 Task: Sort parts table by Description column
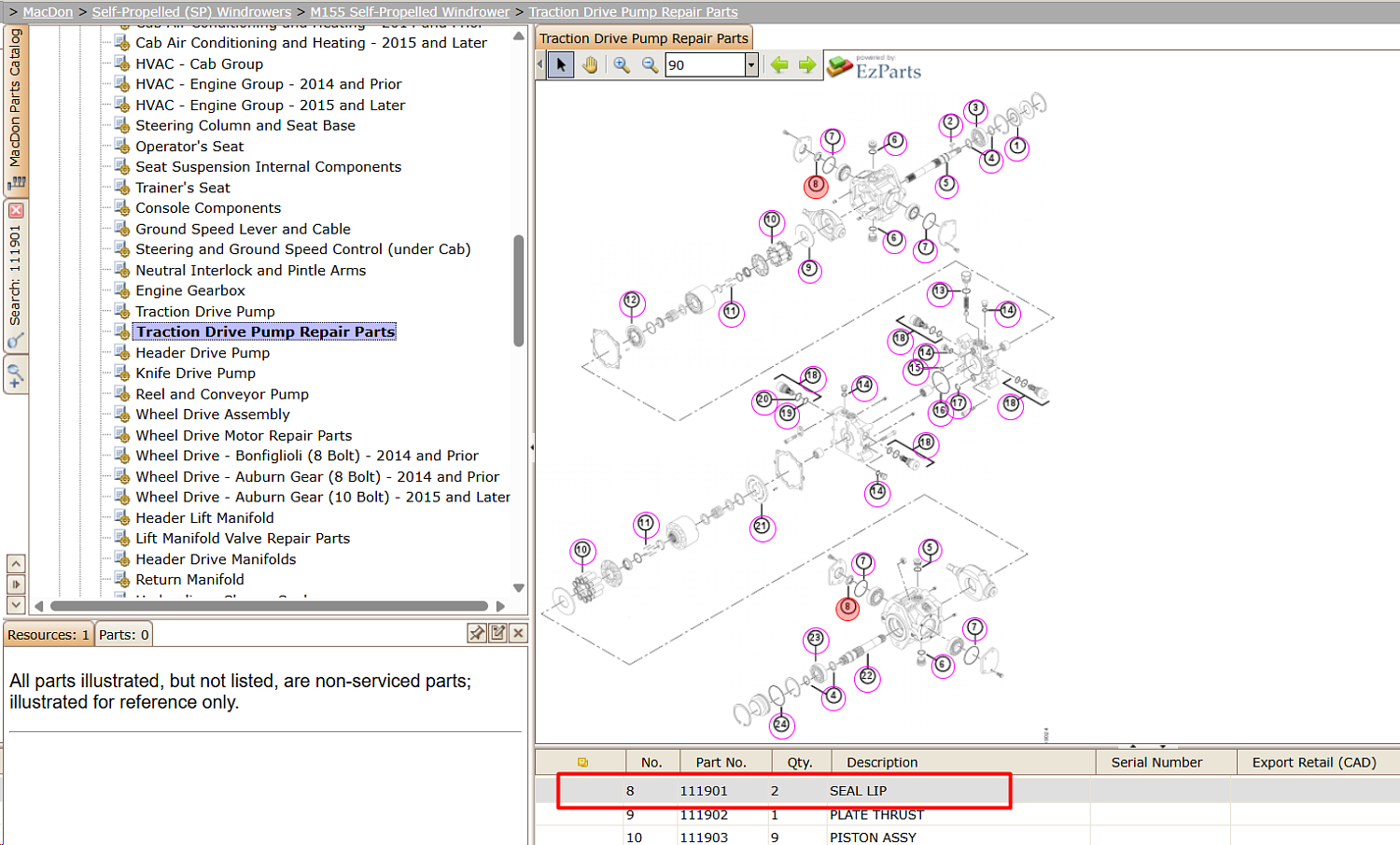coord(963,762)
